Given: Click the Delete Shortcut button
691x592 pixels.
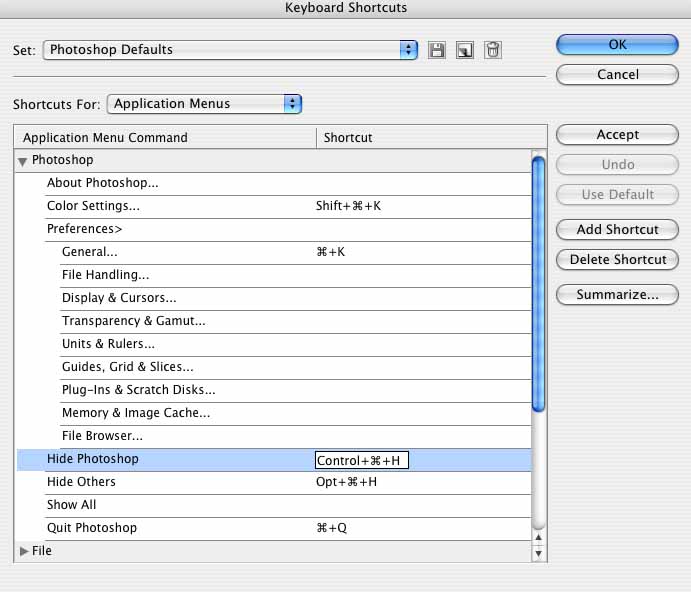Looking at the screenshot, I should pos(617,260).
